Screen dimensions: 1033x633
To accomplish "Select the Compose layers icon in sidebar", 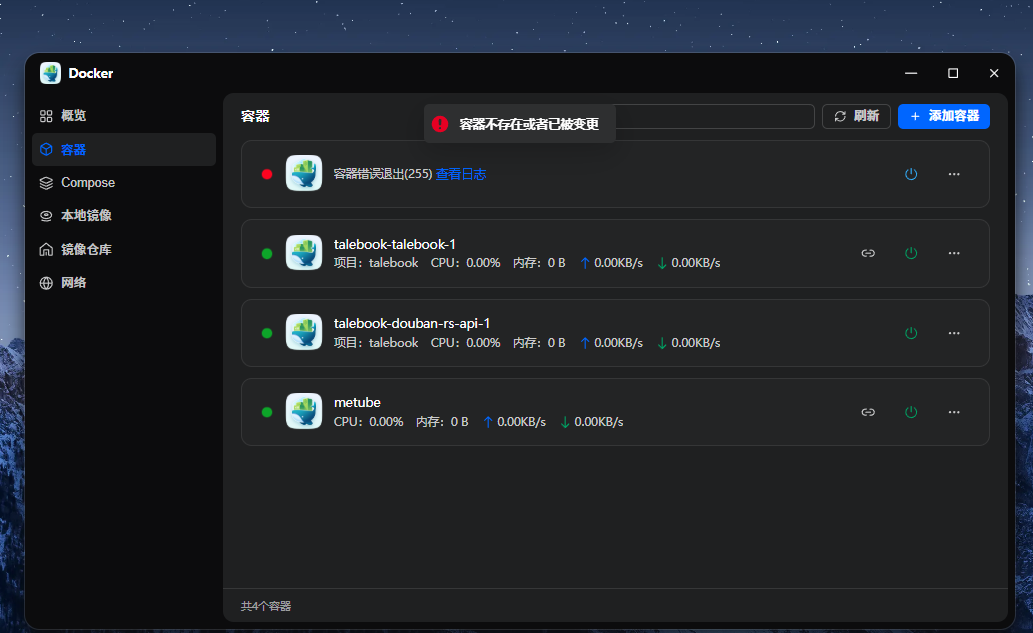I will (46, 182).
